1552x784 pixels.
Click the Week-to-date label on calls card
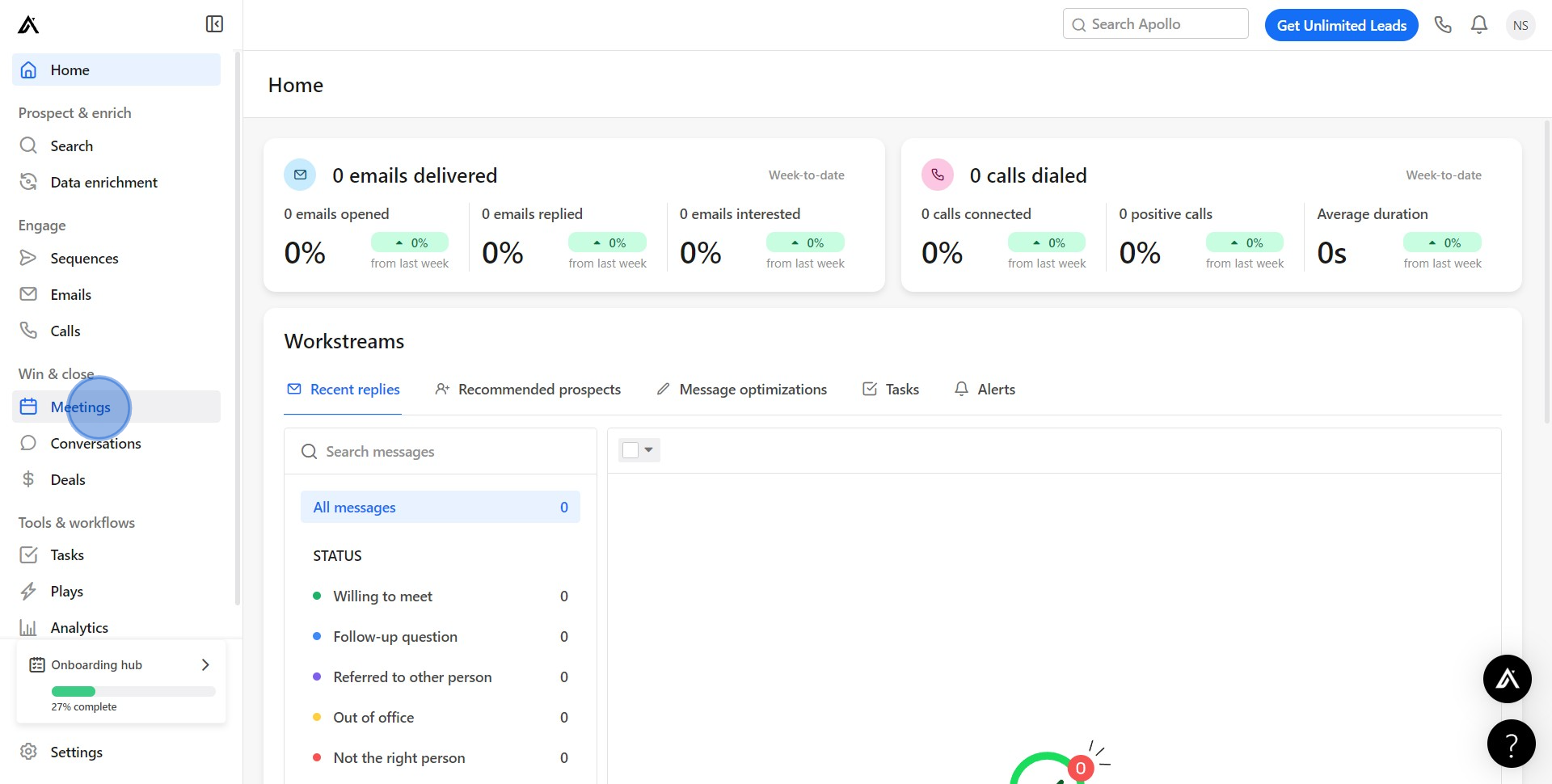click(x=1443, y=175)
